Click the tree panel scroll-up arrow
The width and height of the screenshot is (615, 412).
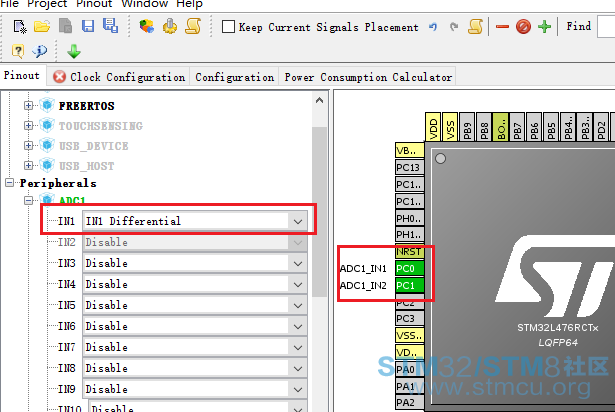tap(320, 100)
